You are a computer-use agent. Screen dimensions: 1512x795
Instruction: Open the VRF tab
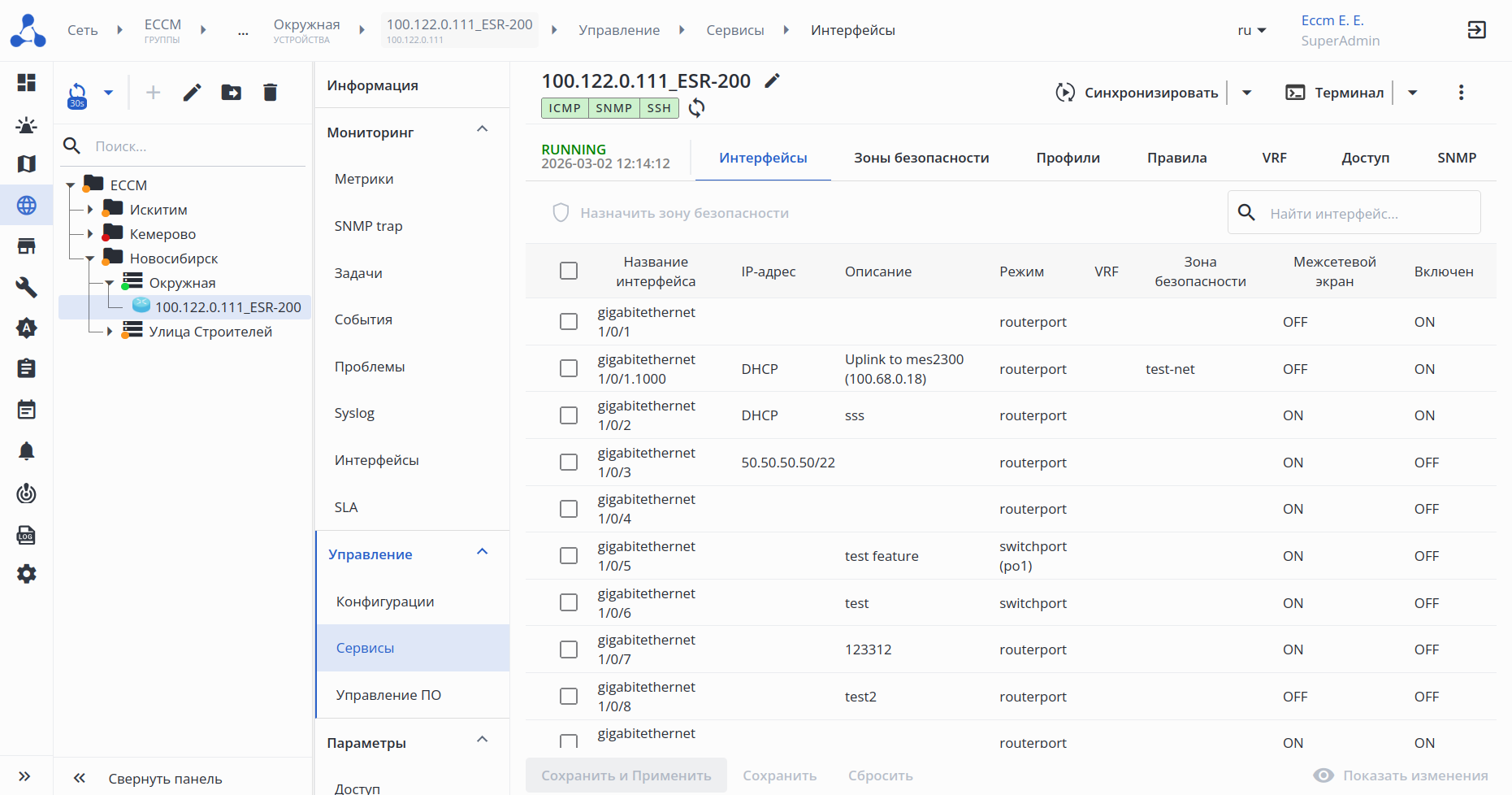click(x=1274, y=158)
